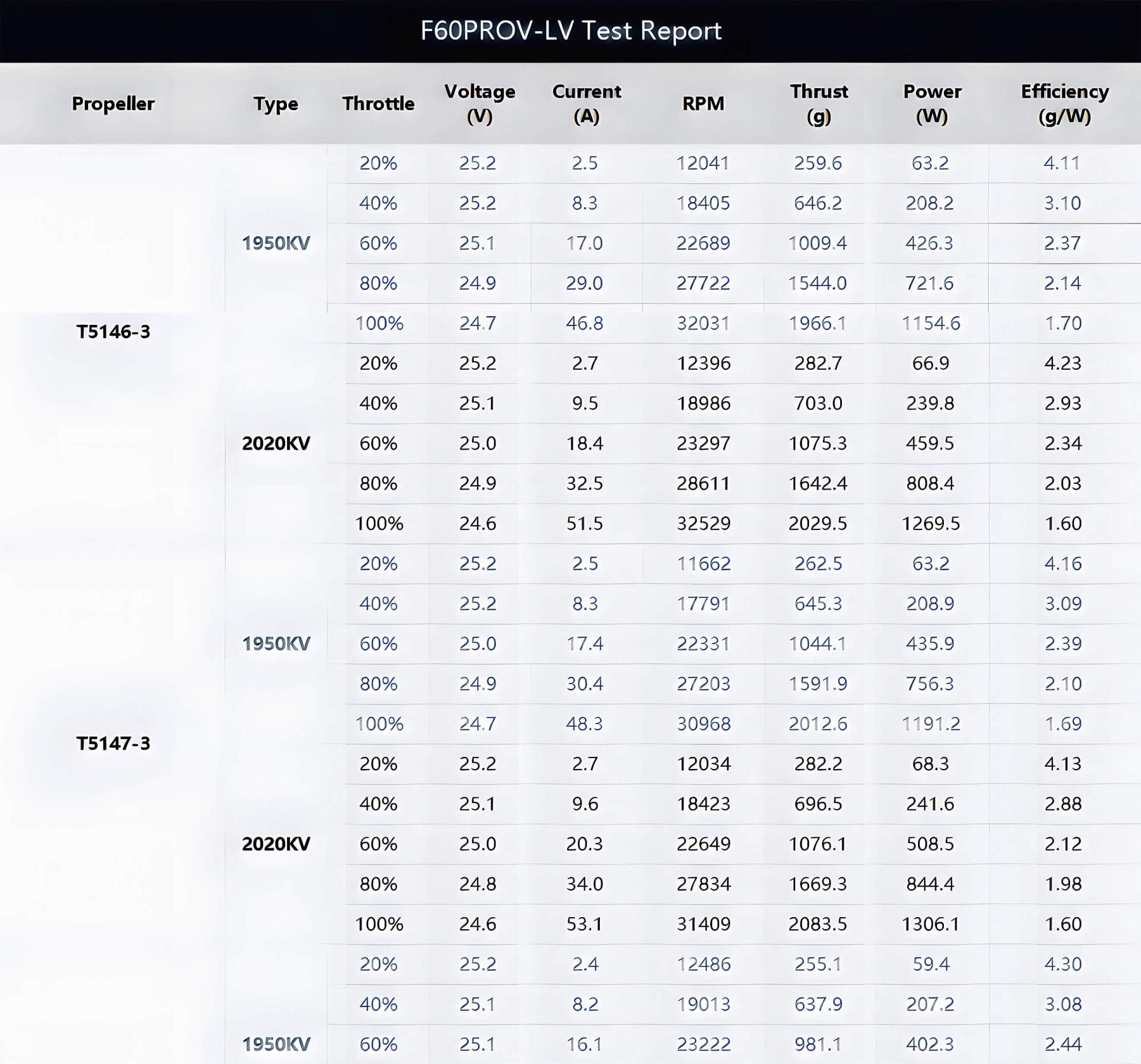Click the F60PROV-LV Test Report title
Viewport: 1141px width, 1064px height.
[570, 31]
